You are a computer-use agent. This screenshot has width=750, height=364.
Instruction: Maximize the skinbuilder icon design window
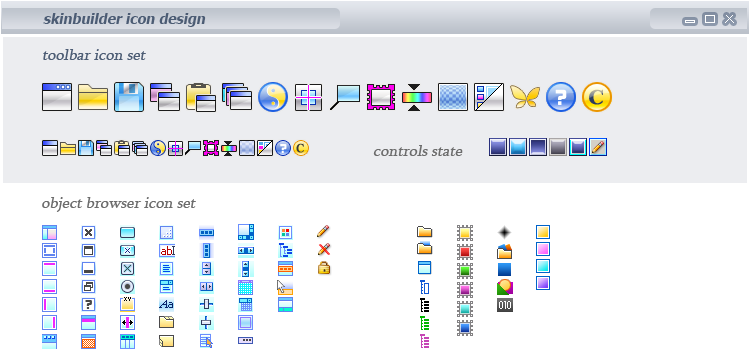coord(710,19)
